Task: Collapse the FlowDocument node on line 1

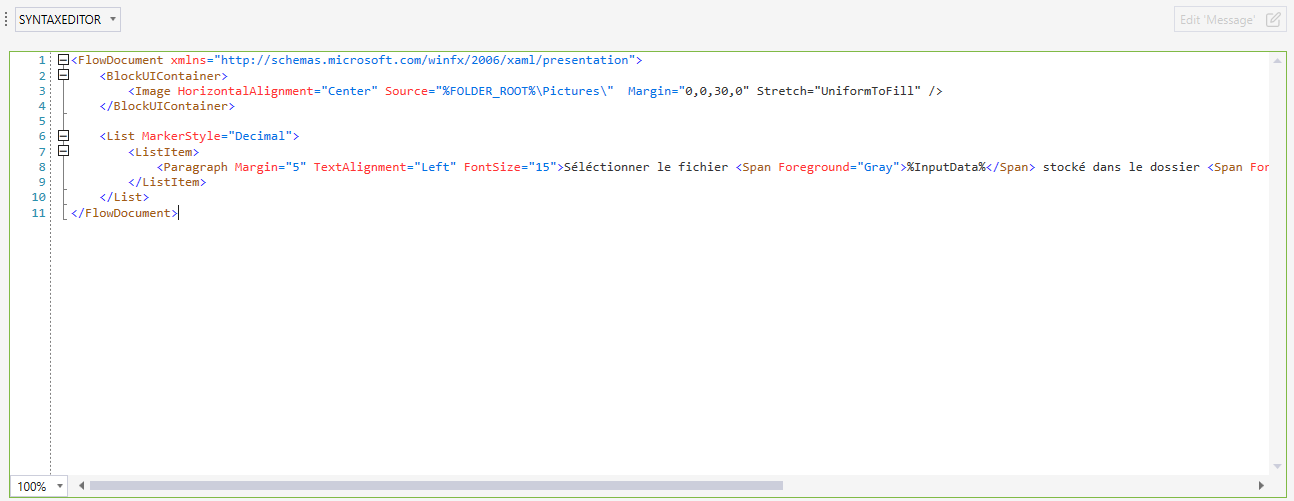Action: [63, 60]
